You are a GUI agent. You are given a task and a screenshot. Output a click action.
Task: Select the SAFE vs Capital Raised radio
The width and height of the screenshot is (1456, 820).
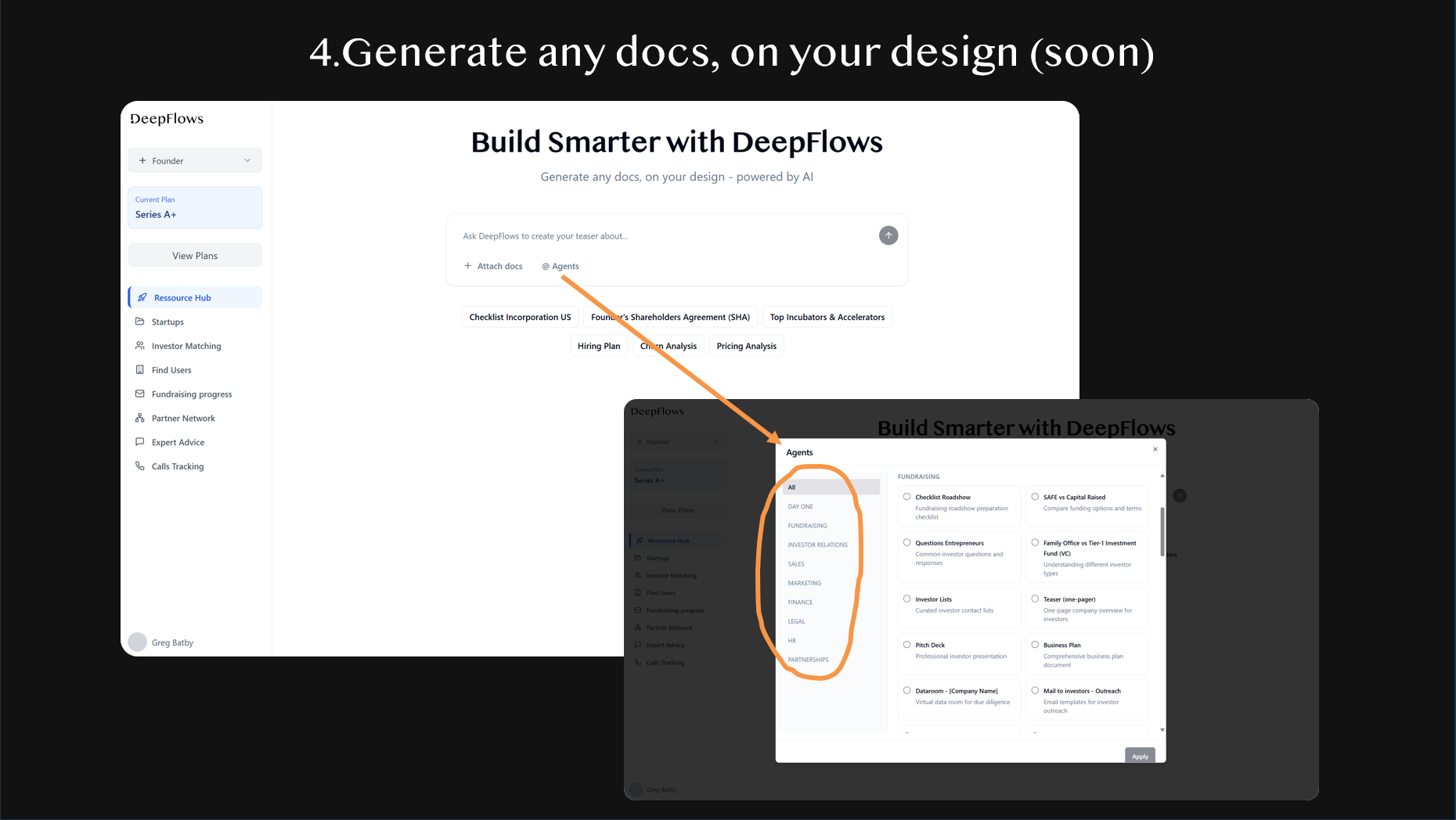(1035, 497)
